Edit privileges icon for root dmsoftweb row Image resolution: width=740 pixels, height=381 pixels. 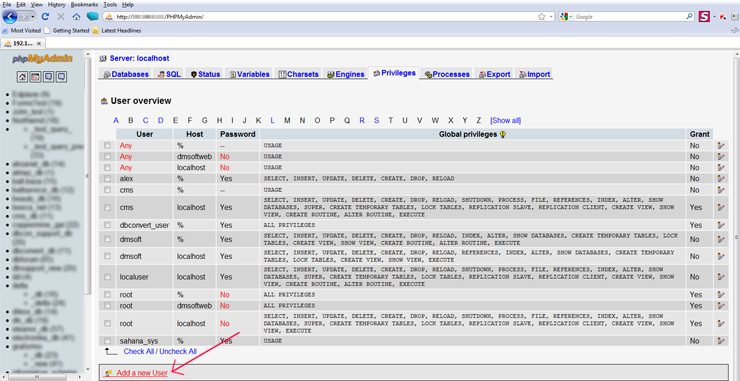point(720,305)
